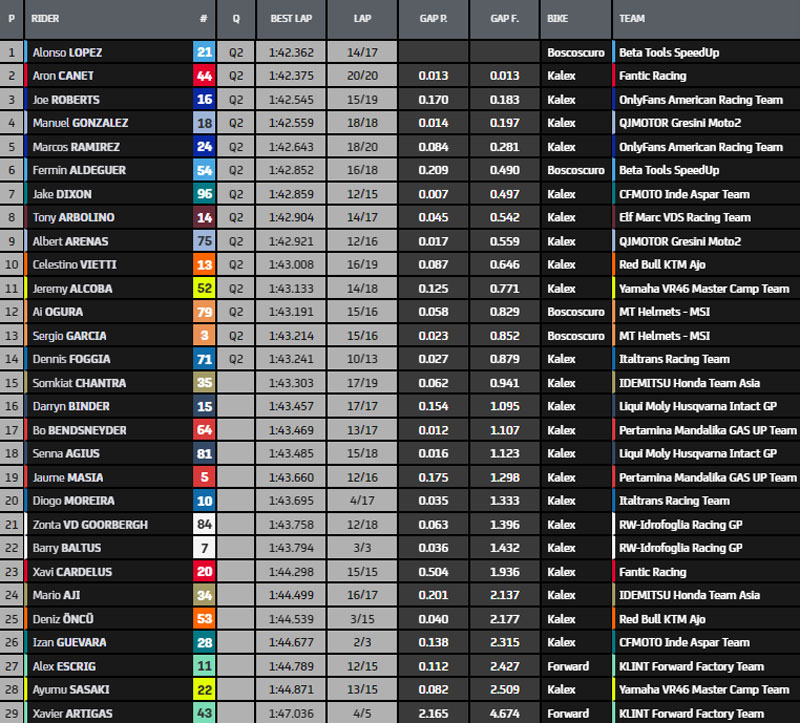This screenshot has width=800, height=723.
Task: Click the BIKE column header
Action: [x=558, y=18]
